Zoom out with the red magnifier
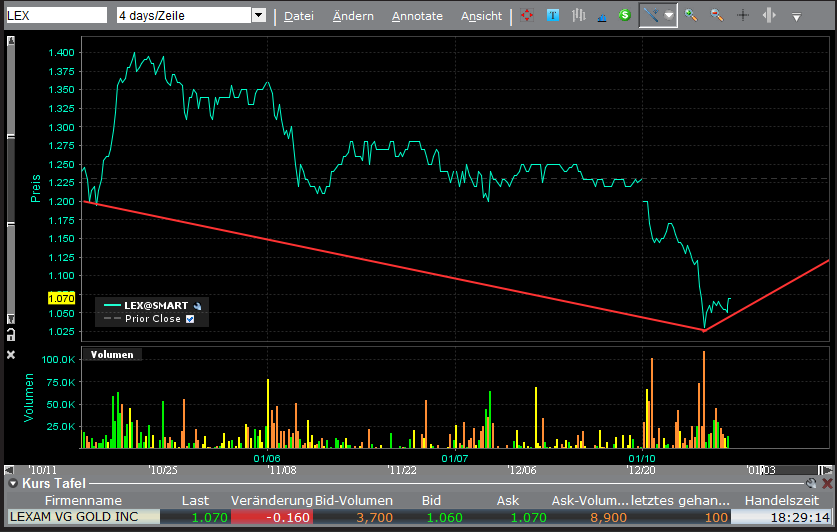This screenshot has width=837, height=532. click(716, 16)
